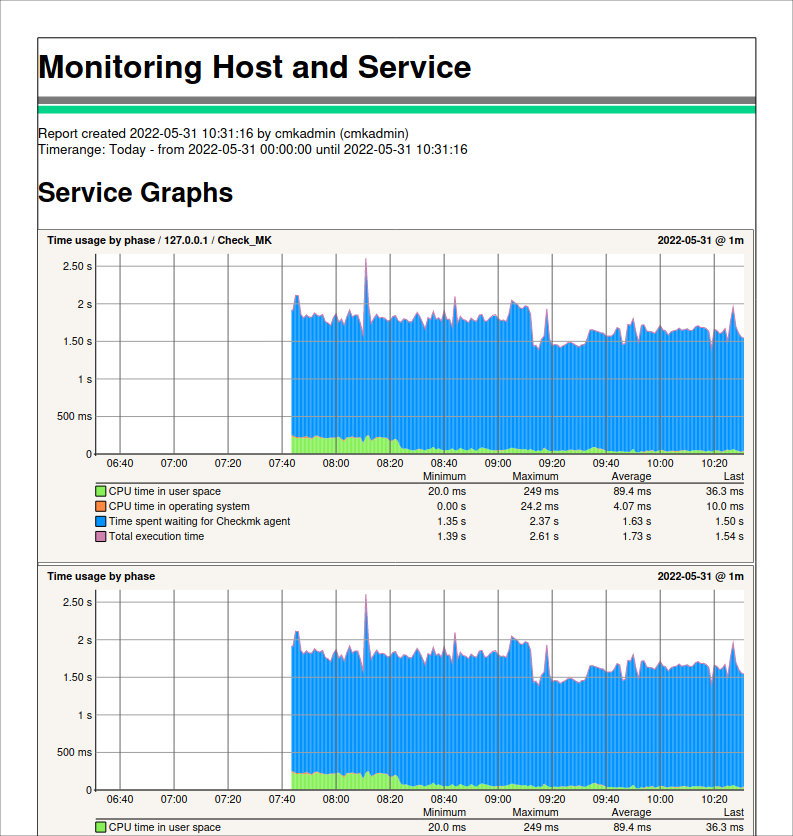Click the '2.50 s' y-axis label on Check_MK graph
The width and height of the screenshot is (793, 836).
pyautogui.click(x=77, y=266)
